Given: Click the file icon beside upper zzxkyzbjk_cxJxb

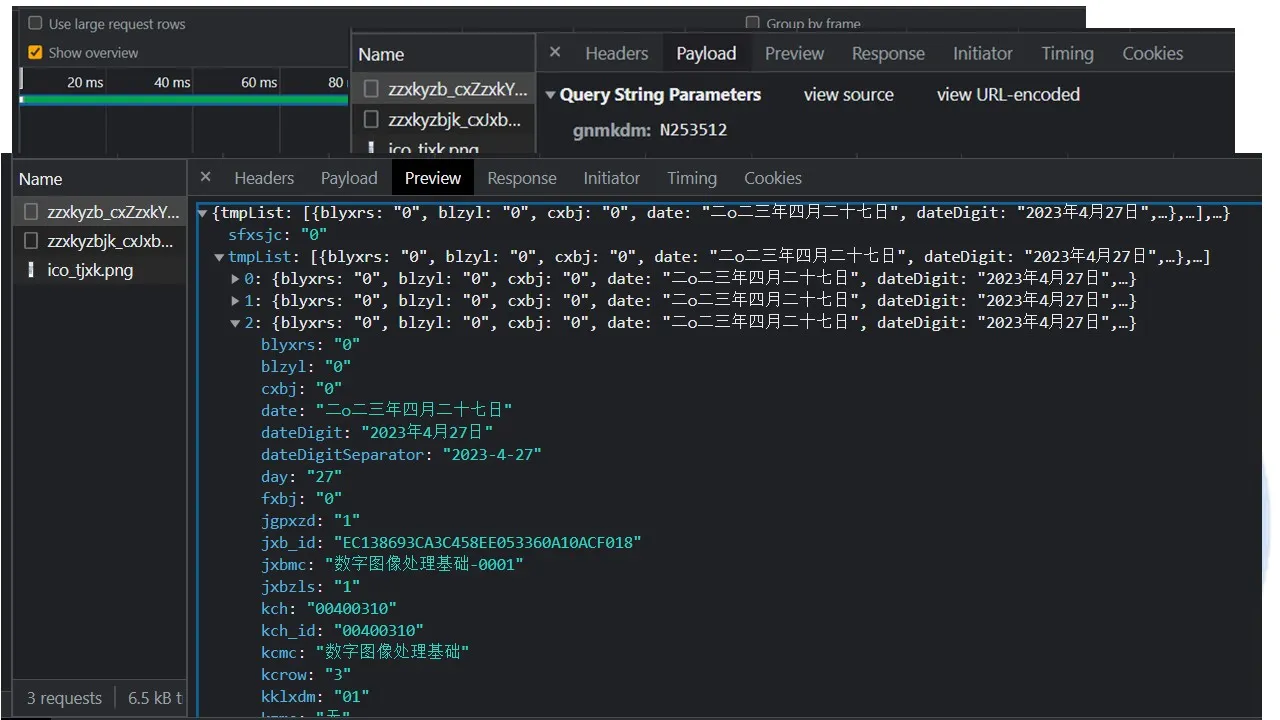Looking at the screenshot, I should (371, 120).
